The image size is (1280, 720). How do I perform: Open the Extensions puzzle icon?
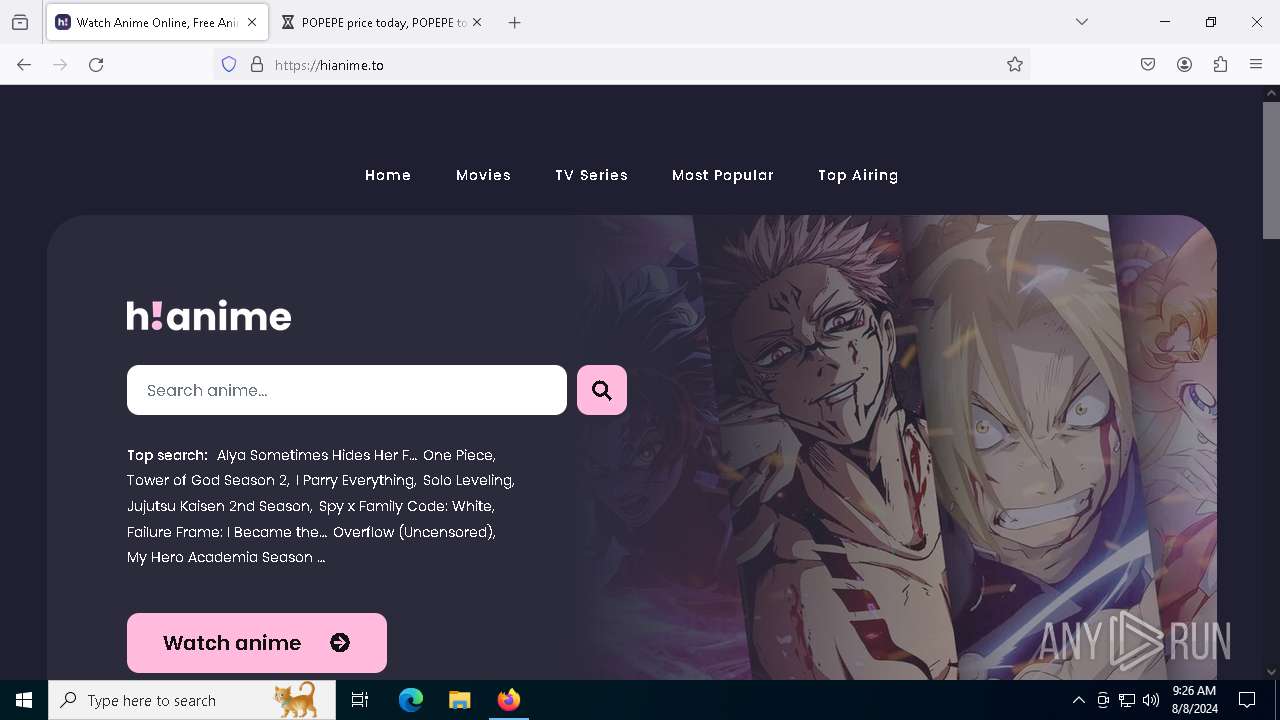(x=1220, y=65)
